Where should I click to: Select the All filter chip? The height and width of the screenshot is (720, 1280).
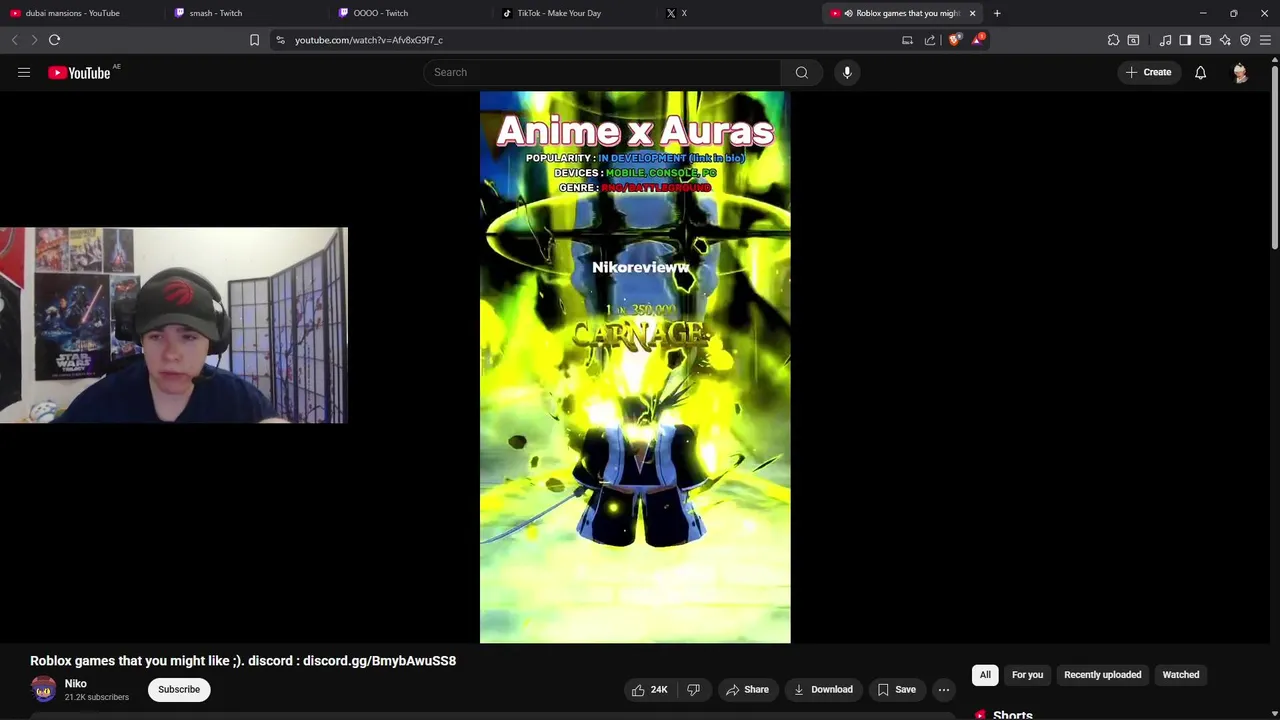pos(985,675)
